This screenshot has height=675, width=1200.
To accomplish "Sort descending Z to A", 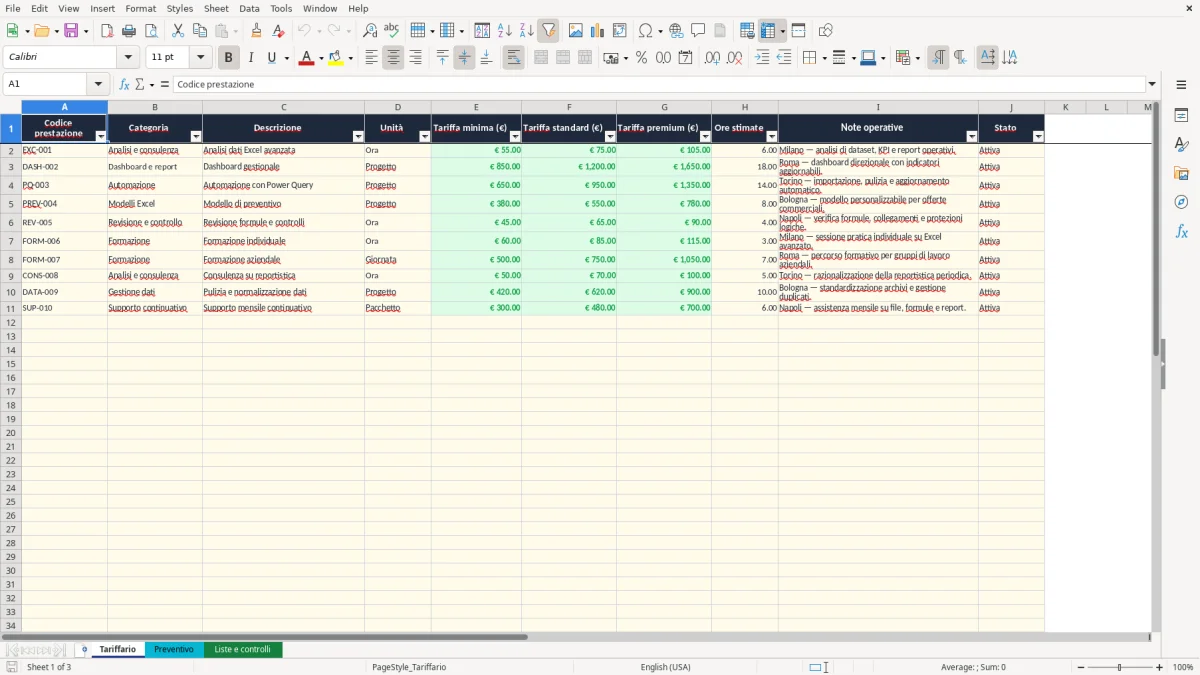I will pos(526,31).
